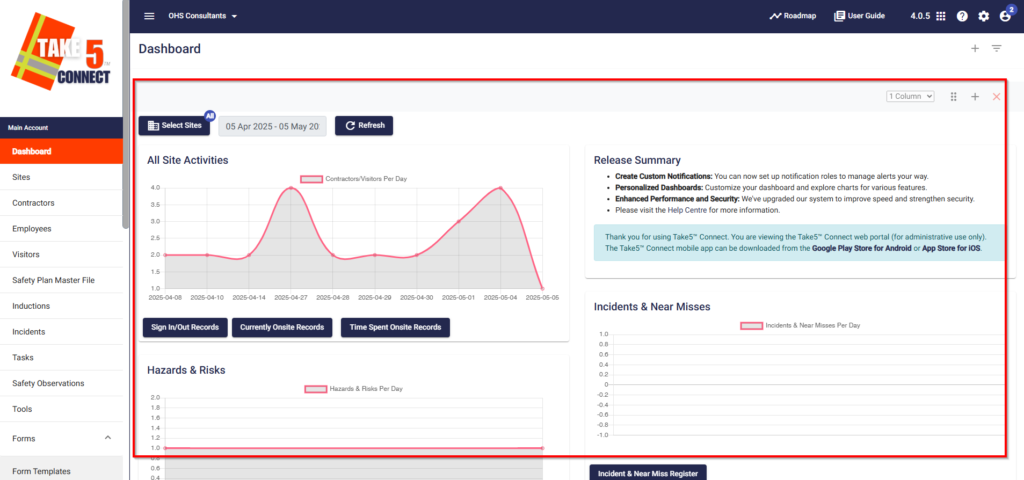This screenshot has height=480, width=1024.
Task: Expand the OHS Consultants dropdown
Action: coord(203,16)
